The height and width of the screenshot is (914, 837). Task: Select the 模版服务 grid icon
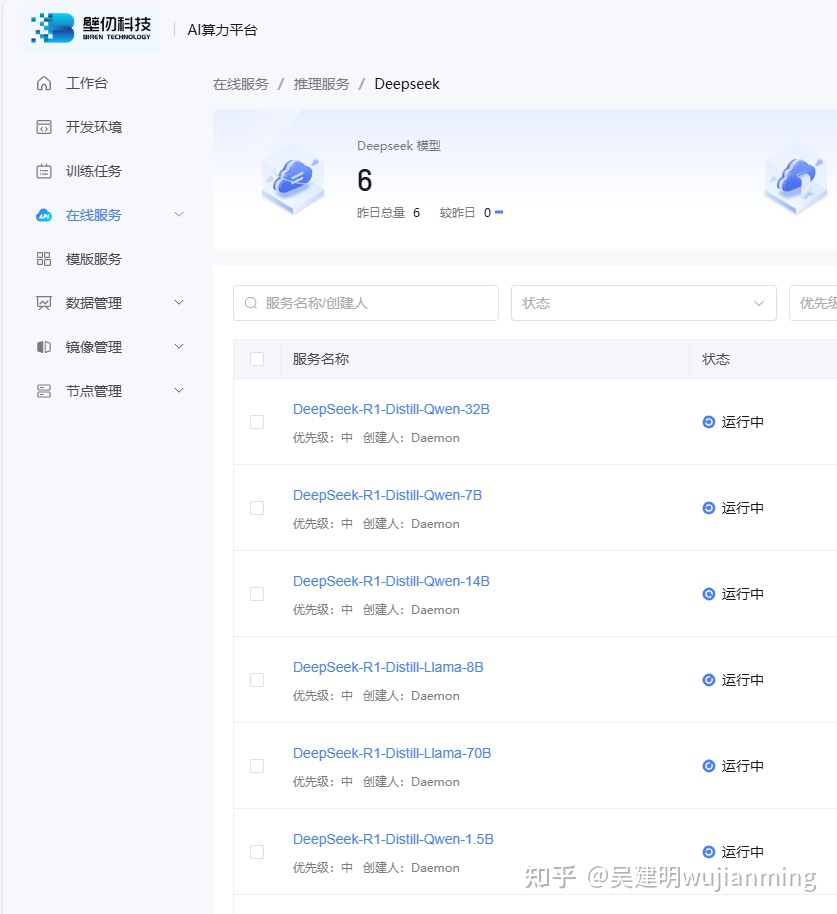[42, 258]
